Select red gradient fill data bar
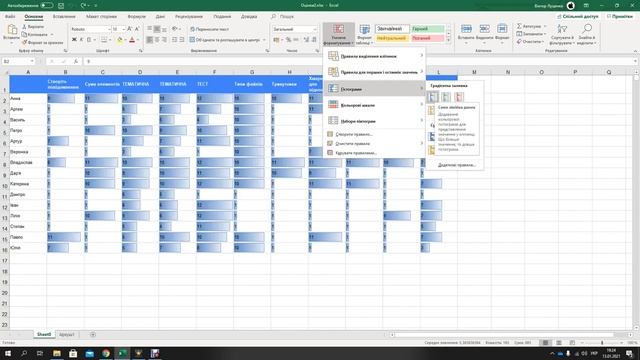The image size is (640, 360). pyautogui.click(x=459, y=97)
